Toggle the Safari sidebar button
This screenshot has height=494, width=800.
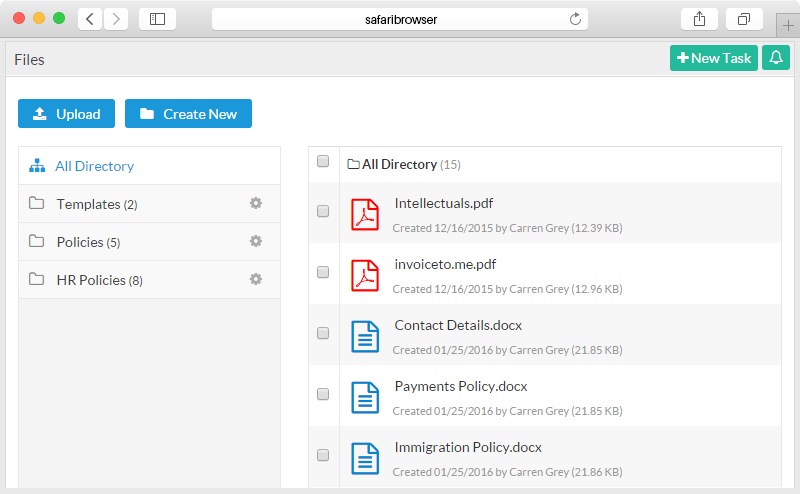click(x=157, y=19)
